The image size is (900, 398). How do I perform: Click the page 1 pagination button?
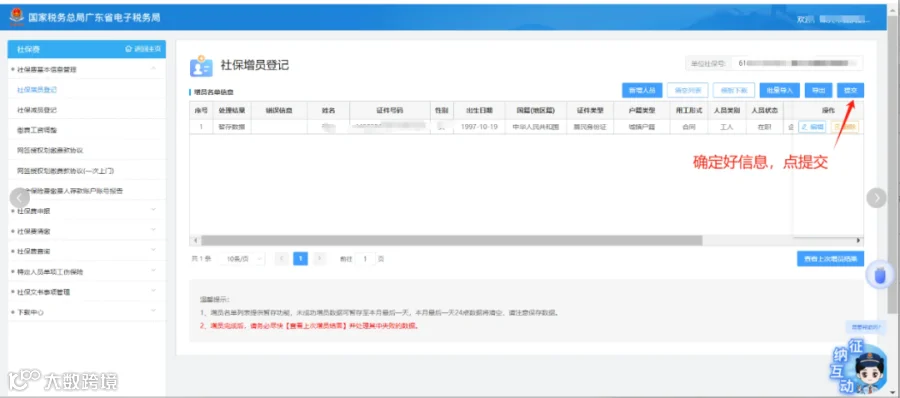(x=300, y=259)
